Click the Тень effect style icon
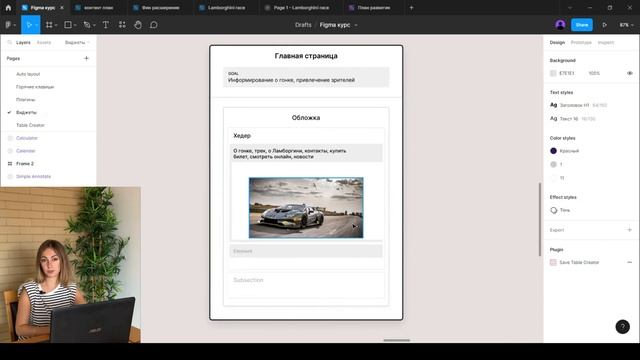This screenshot has width=640, height=360. (553, 210)
